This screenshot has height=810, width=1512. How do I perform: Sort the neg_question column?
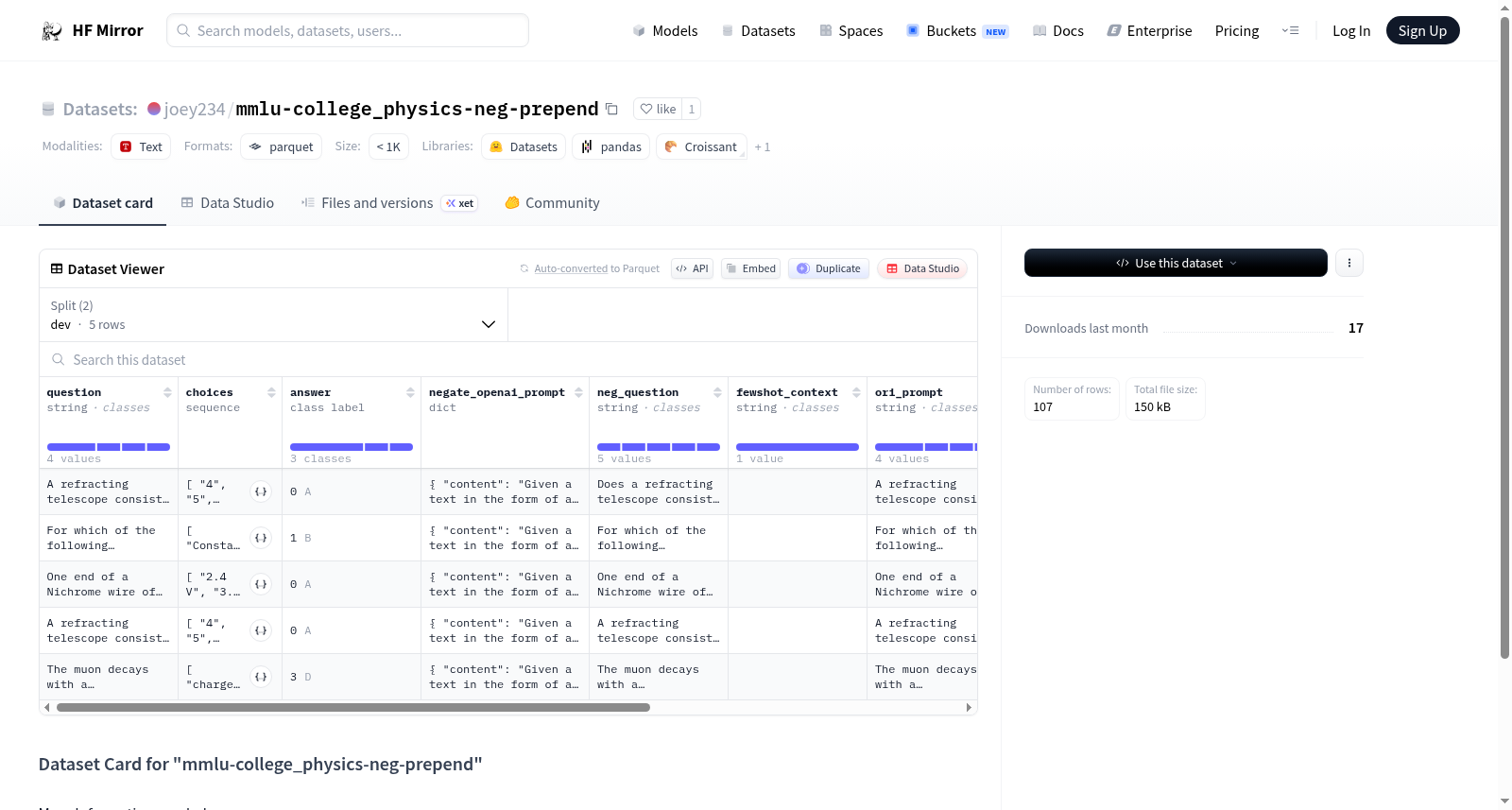click(717, 392)
